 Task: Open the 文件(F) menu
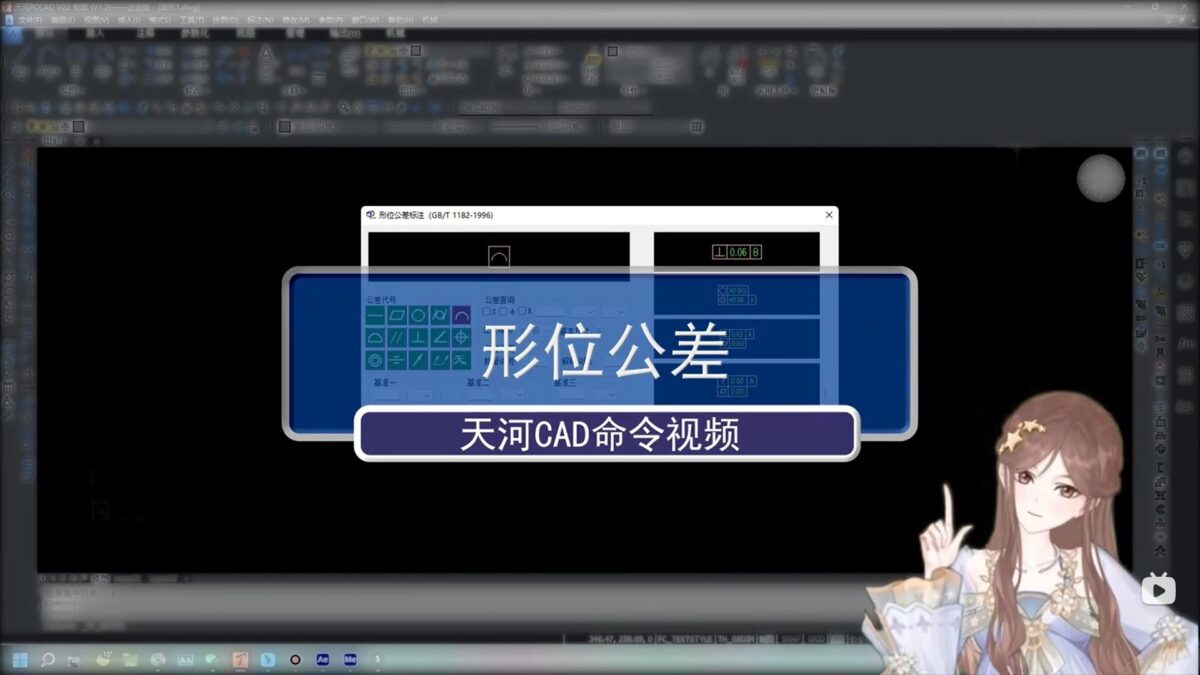coord(29,20)
